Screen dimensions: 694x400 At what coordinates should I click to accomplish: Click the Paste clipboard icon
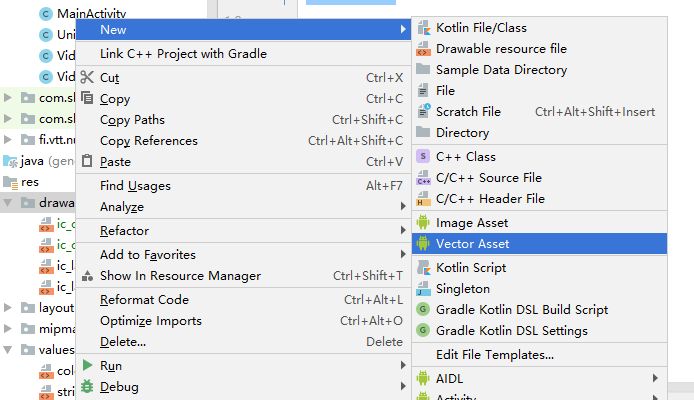[87, 161]
